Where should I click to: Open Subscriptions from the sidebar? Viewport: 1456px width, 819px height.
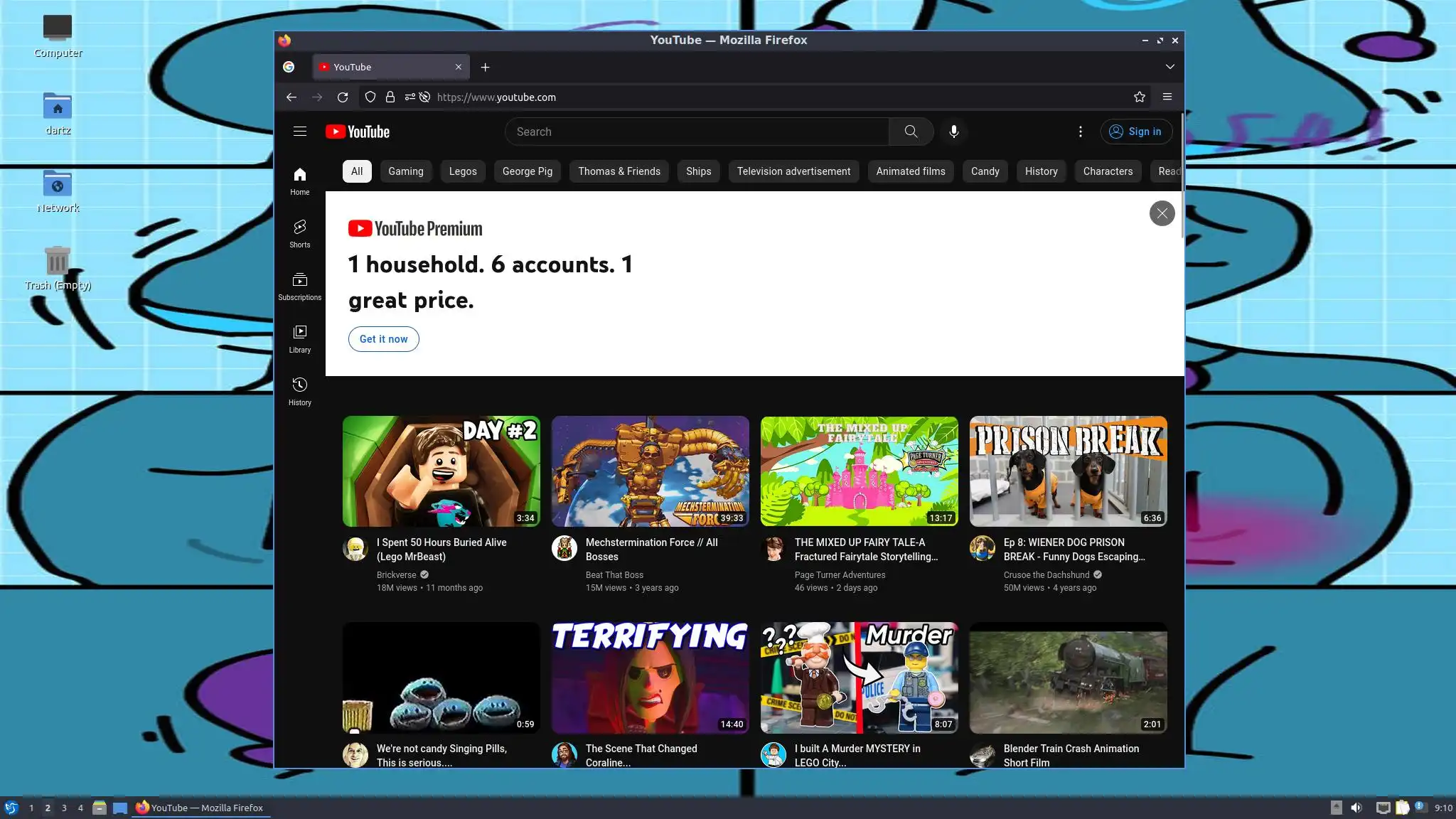[299, 286]
